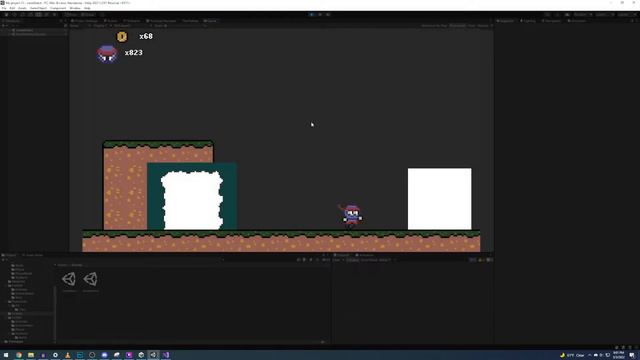Open the Unity editor taskbar icon
The image size is (640, 360).
pos(153,355)
